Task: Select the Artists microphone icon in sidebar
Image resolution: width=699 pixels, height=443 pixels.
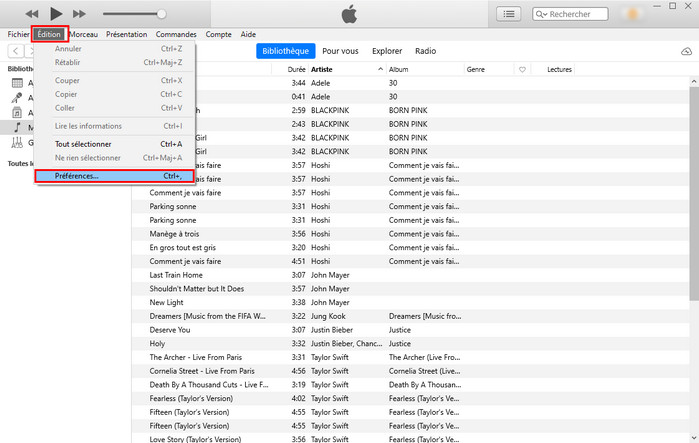Action: pyautogui.click(x=17, y=98)
